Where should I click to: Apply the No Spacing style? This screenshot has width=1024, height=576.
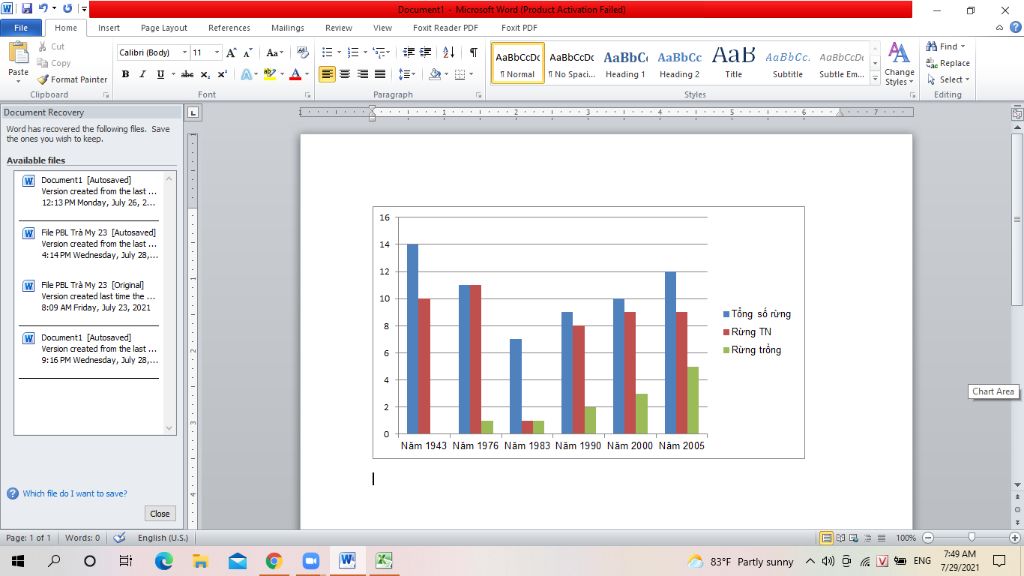[571, 63]
